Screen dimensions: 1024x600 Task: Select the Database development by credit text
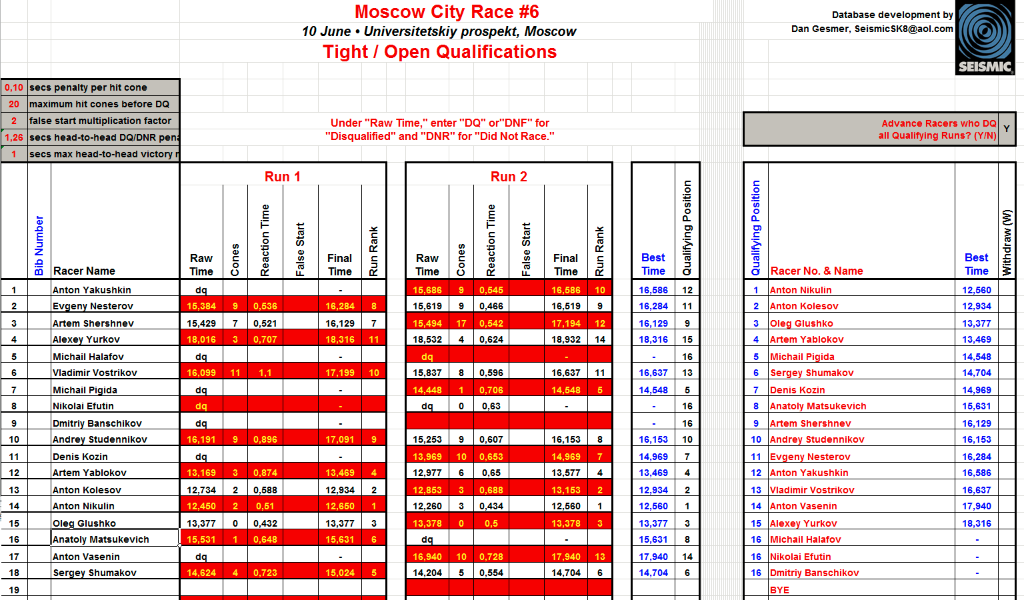[892, 15]
